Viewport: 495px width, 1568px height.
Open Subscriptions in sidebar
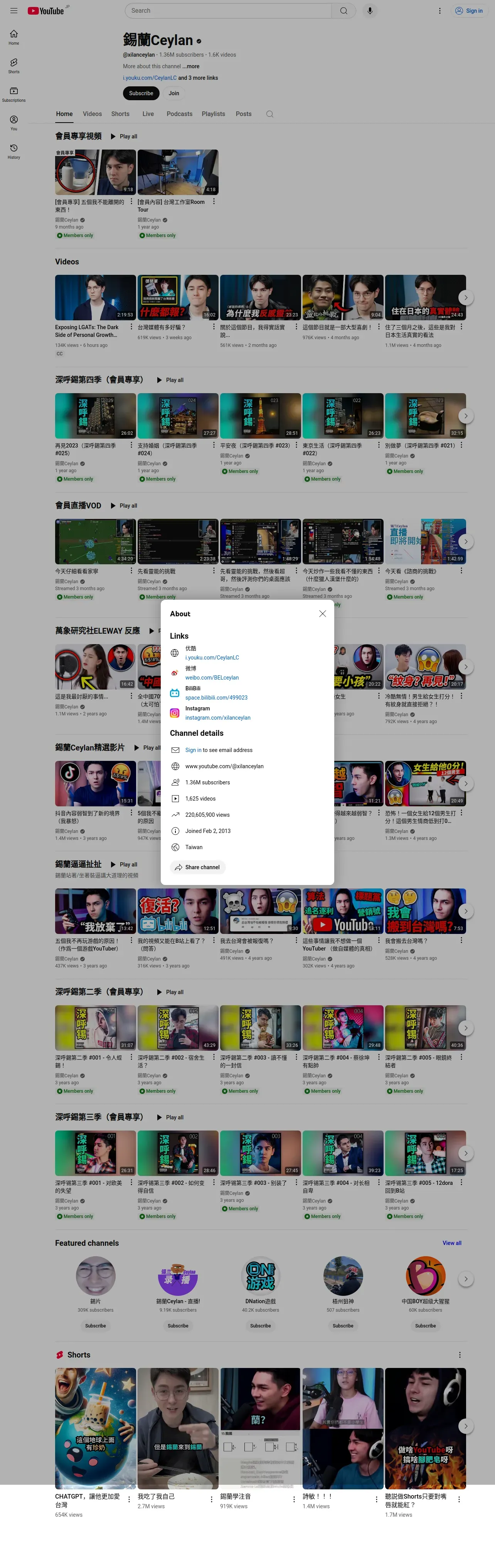click(x=13, y=94)
